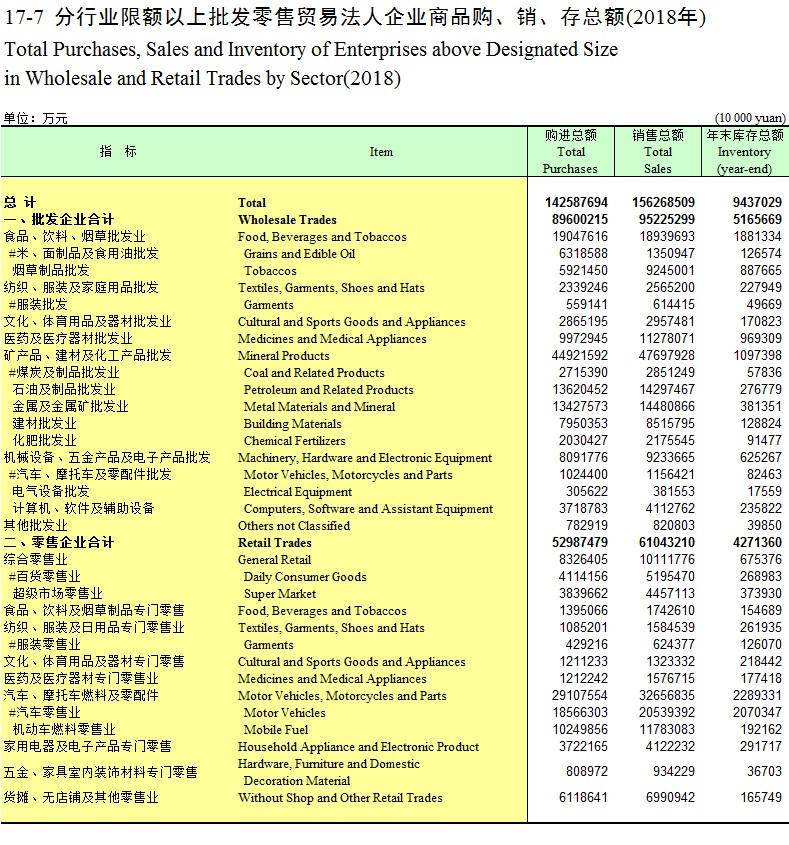Click the 'Mobile Fuel' row label

(x=276, y=730)
